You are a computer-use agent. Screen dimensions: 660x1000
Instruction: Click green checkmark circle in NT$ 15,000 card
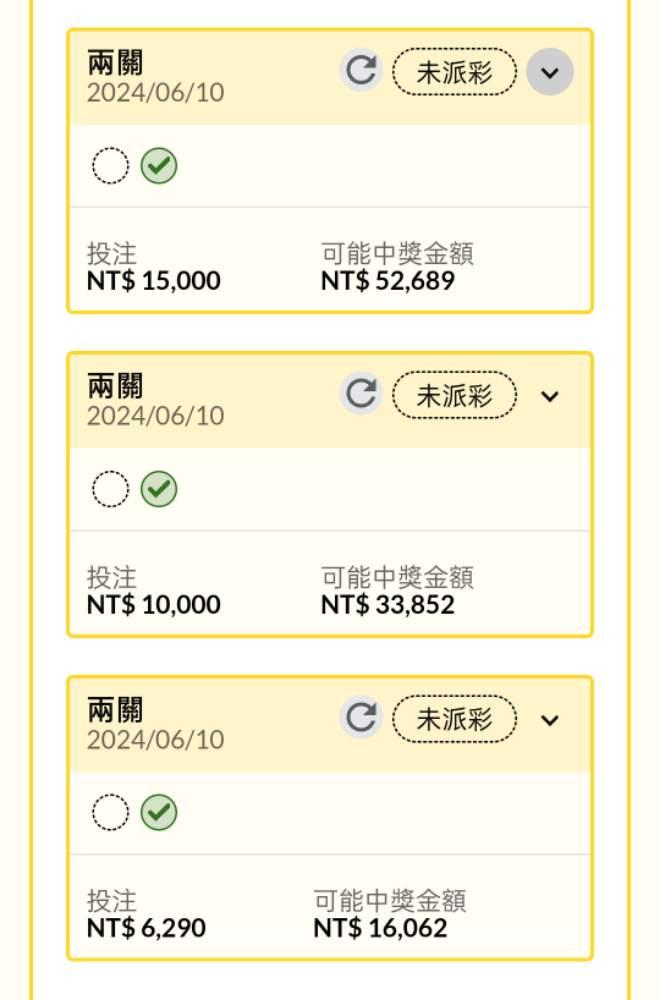[159, 166]
